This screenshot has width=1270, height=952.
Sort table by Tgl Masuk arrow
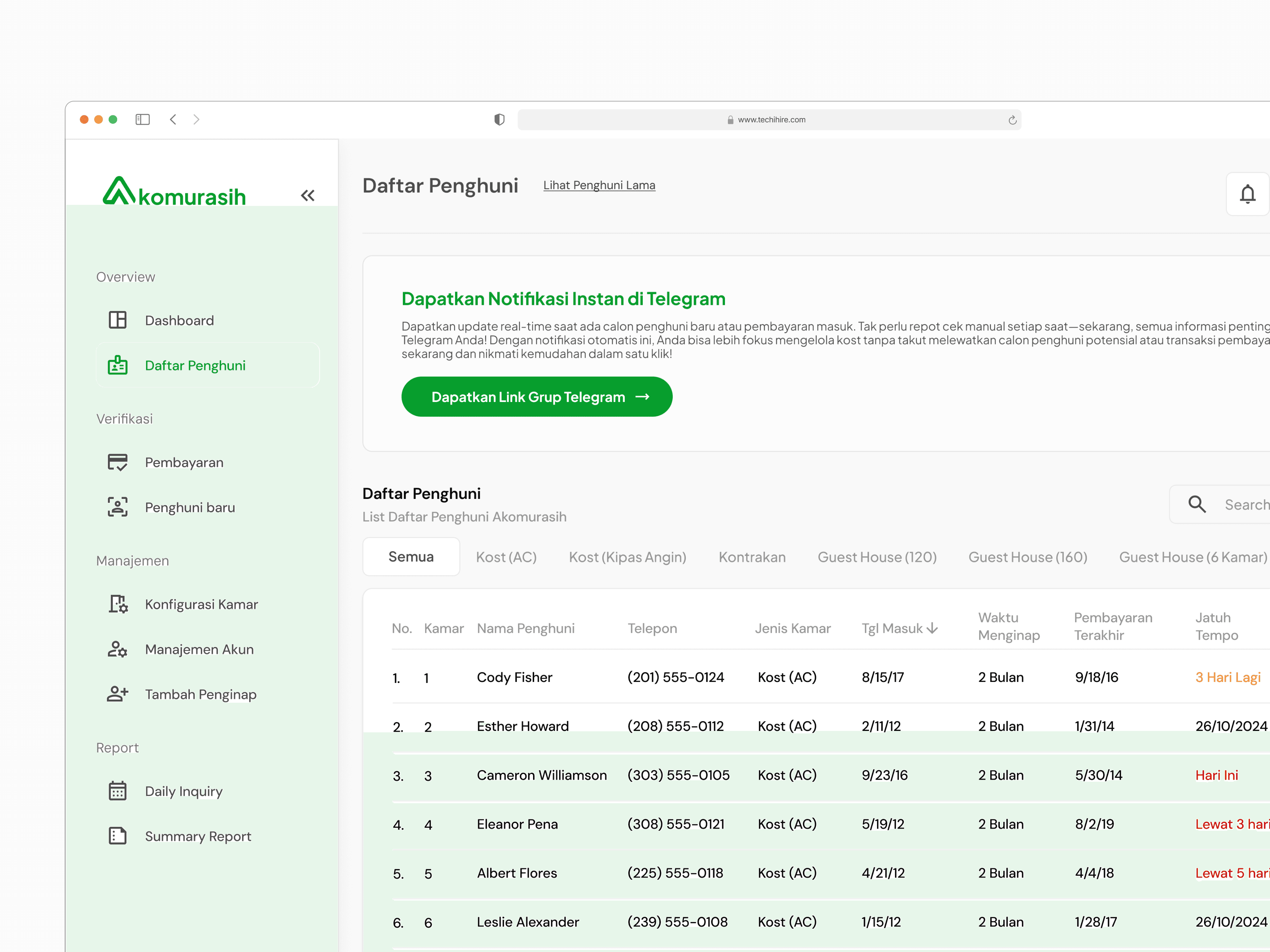[x=932, y=628]
